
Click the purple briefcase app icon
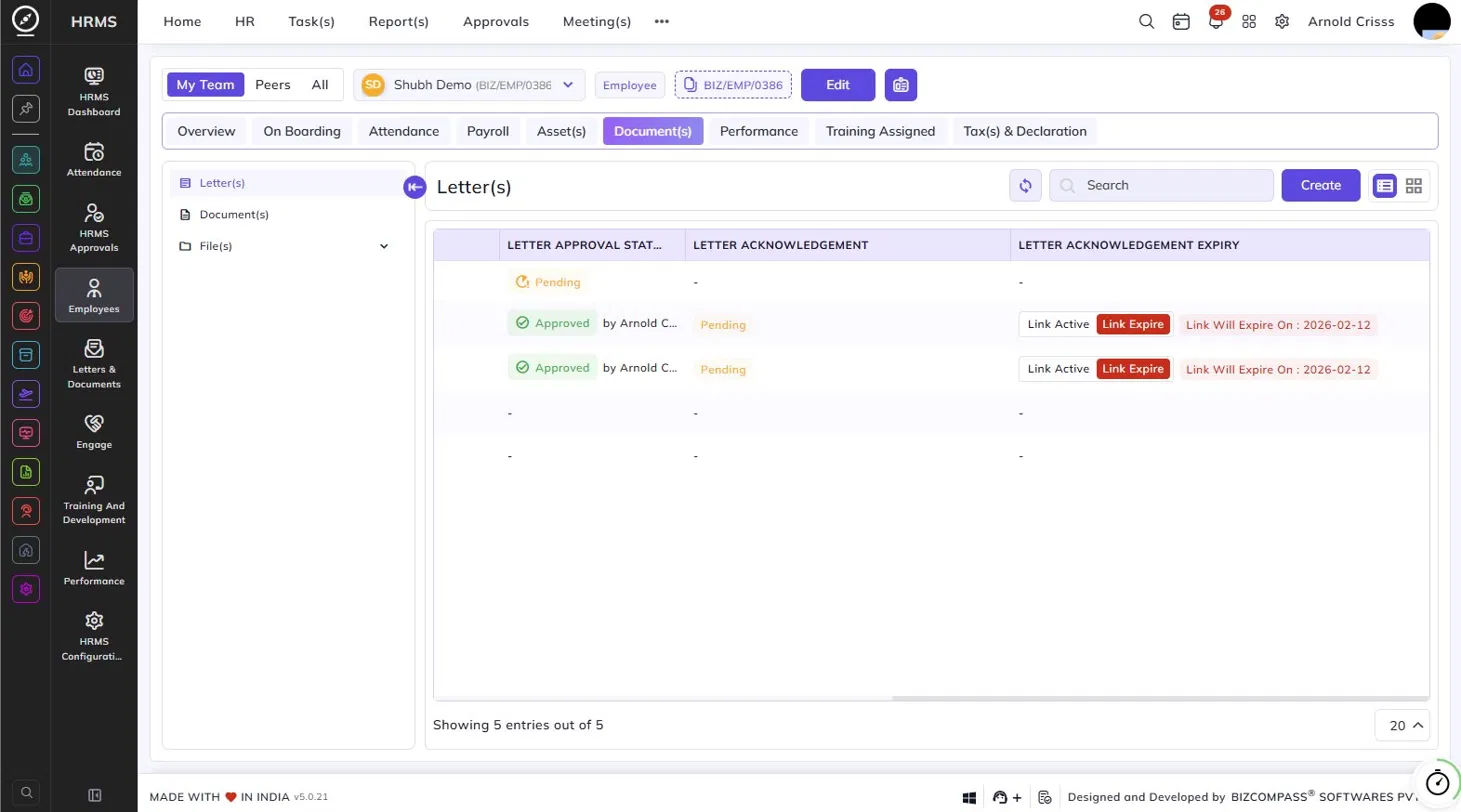click(26, 238)
